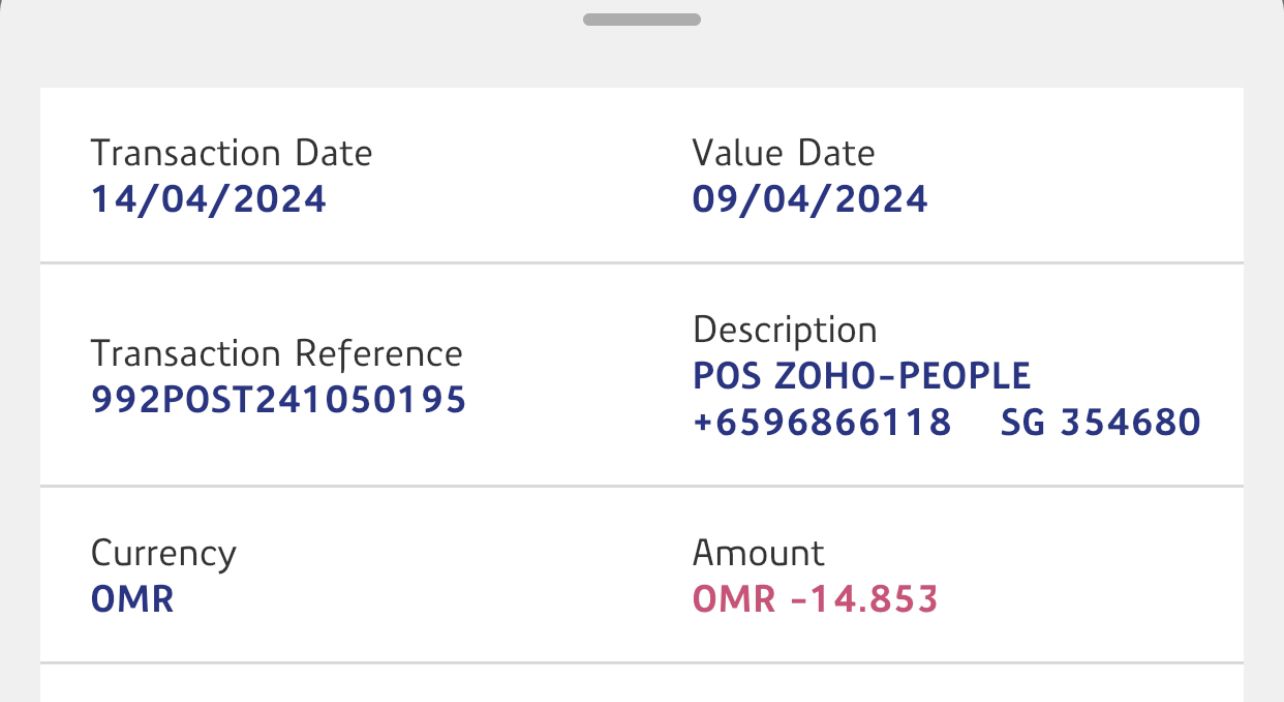This screenshot has width=1284, height=702.
Task: Click the Amount label
Action: coord(758,553)
